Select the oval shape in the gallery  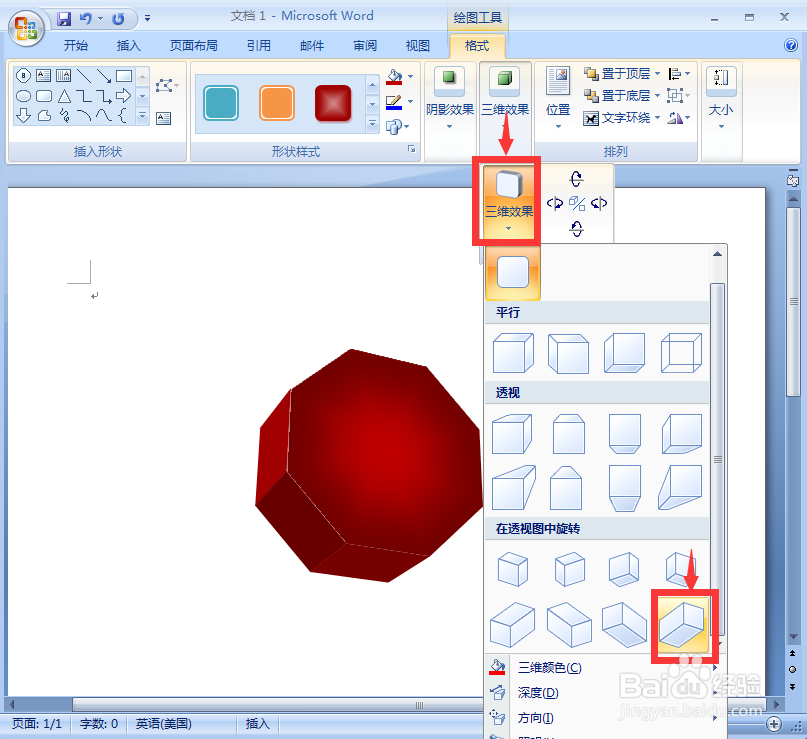coord(23,96)
